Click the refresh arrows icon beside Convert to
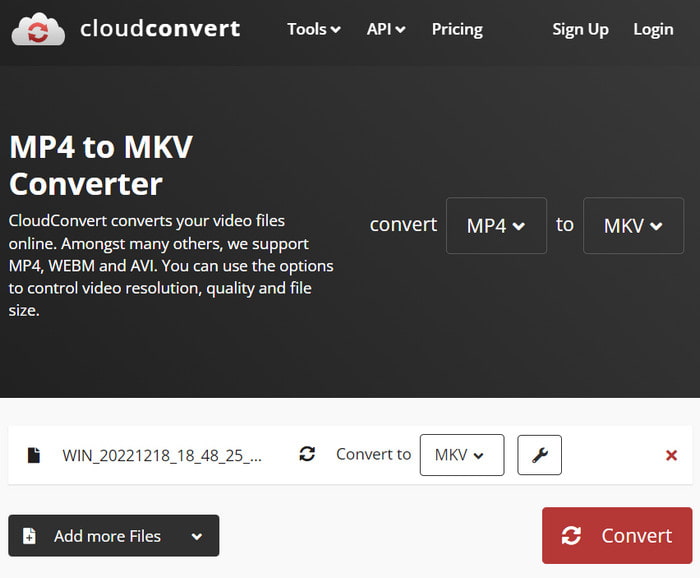Image resolution: width=700 pixels, height=578 pixels. pos(307,454)
